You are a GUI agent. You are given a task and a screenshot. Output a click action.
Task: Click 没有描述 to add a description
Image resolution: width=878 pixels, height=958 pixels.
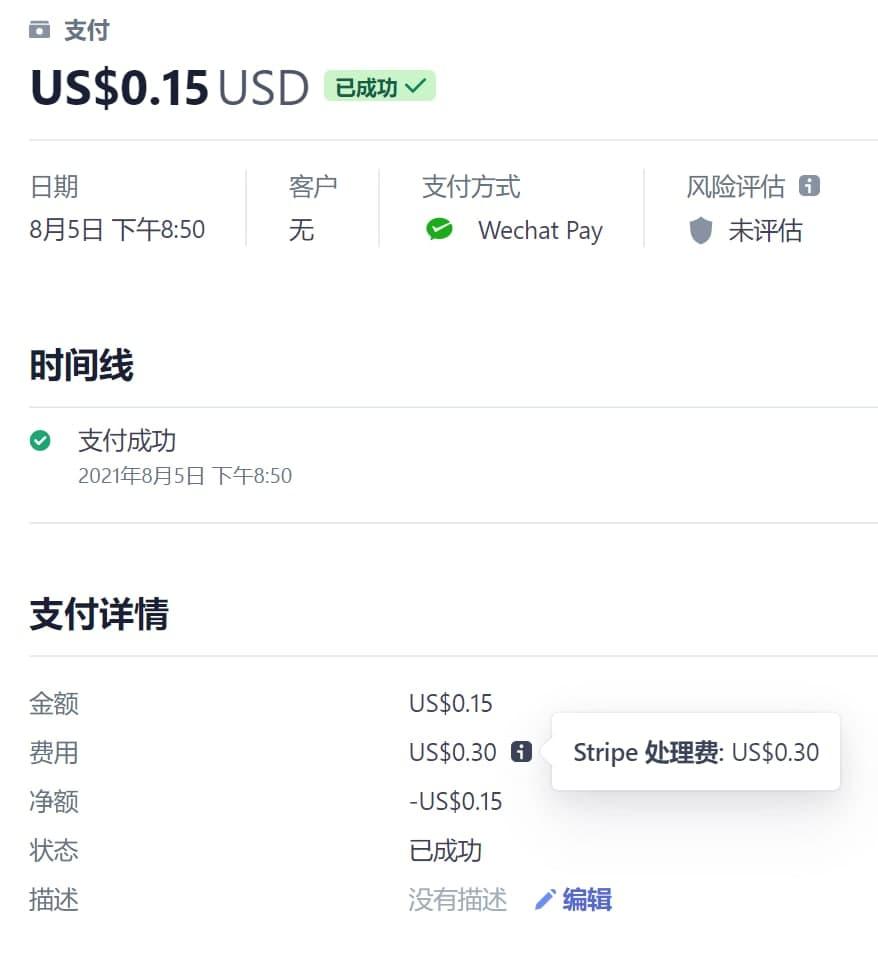[x=458, y=899]
